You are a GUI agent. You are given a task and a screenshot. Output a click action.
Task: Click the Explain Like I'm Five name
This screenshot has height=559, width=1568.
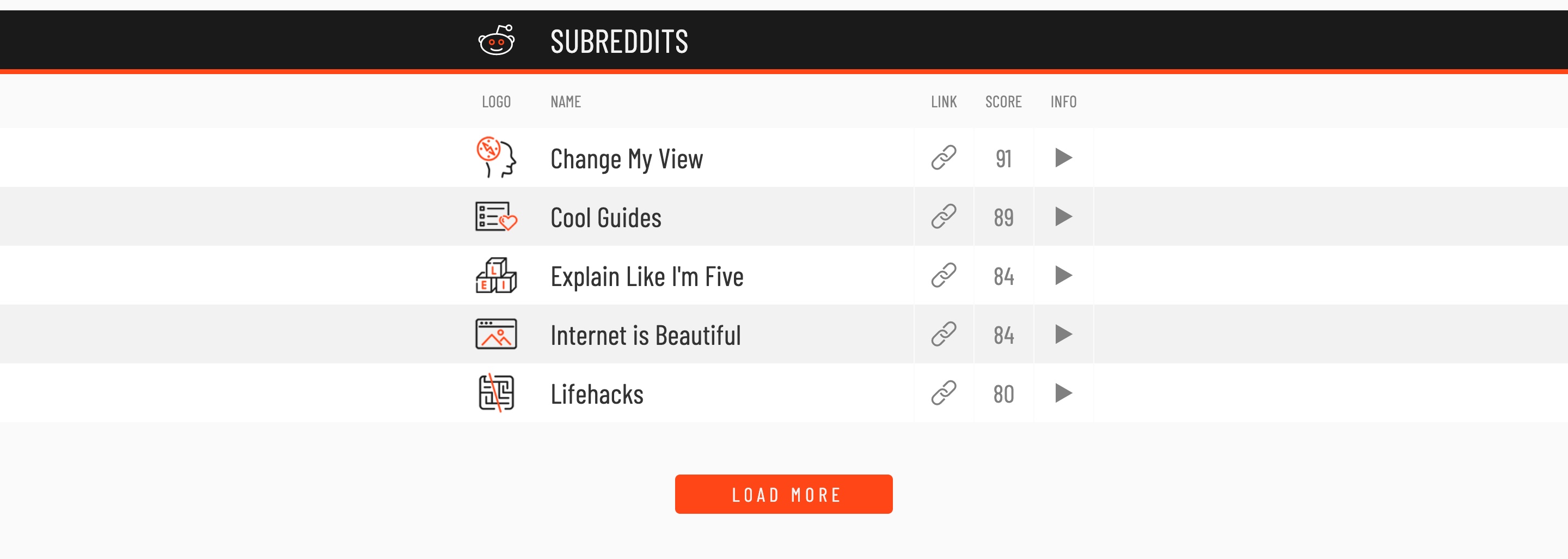click(646, 276)
